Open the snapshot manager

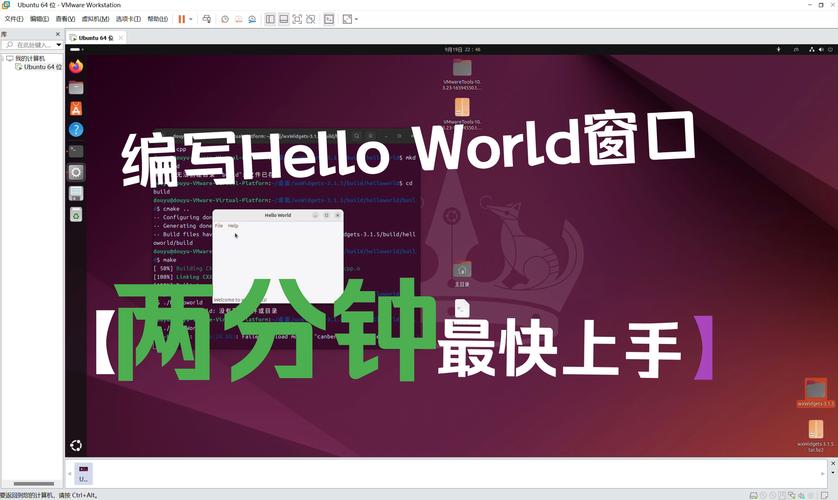252,19
